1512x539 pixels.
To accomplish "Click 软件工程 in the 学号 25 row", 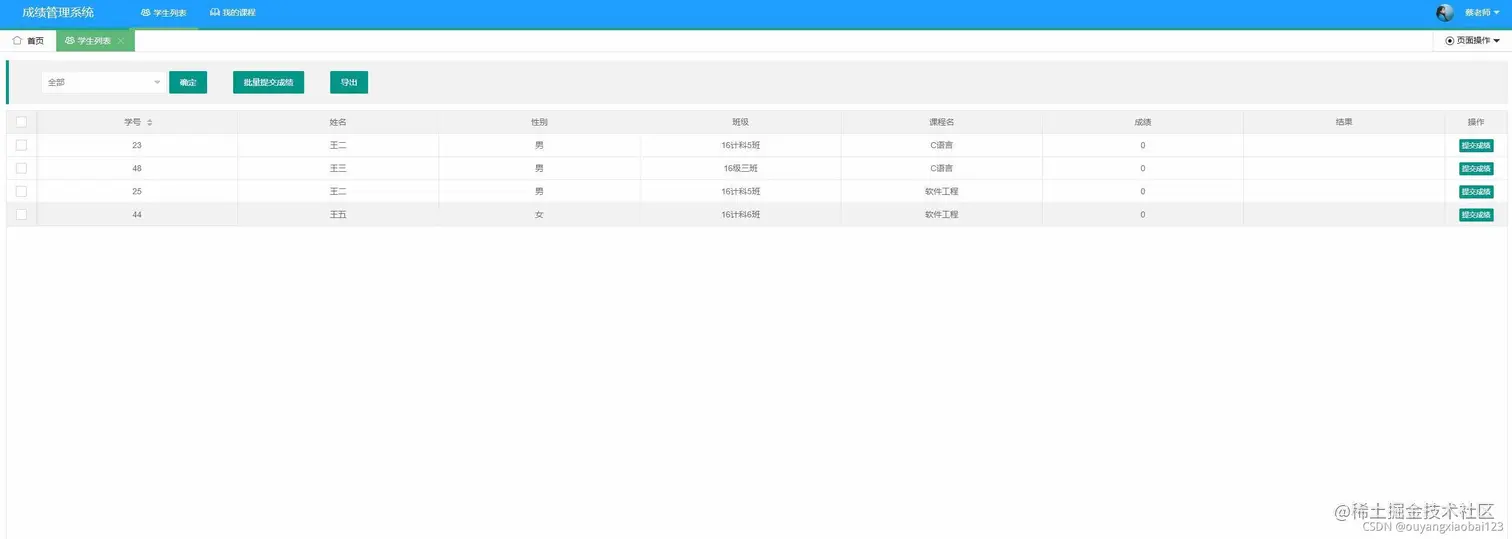I will pyautogui.click(x=941, y=191).
